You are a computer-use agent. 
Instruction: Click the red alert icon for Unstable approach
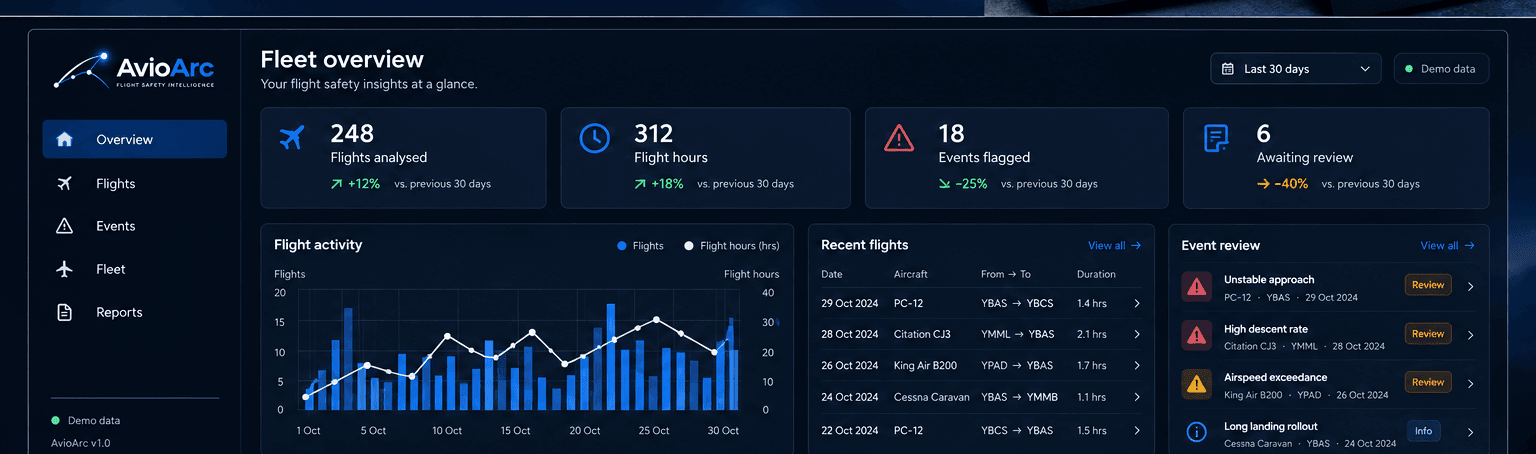[x=1195, y=287]
